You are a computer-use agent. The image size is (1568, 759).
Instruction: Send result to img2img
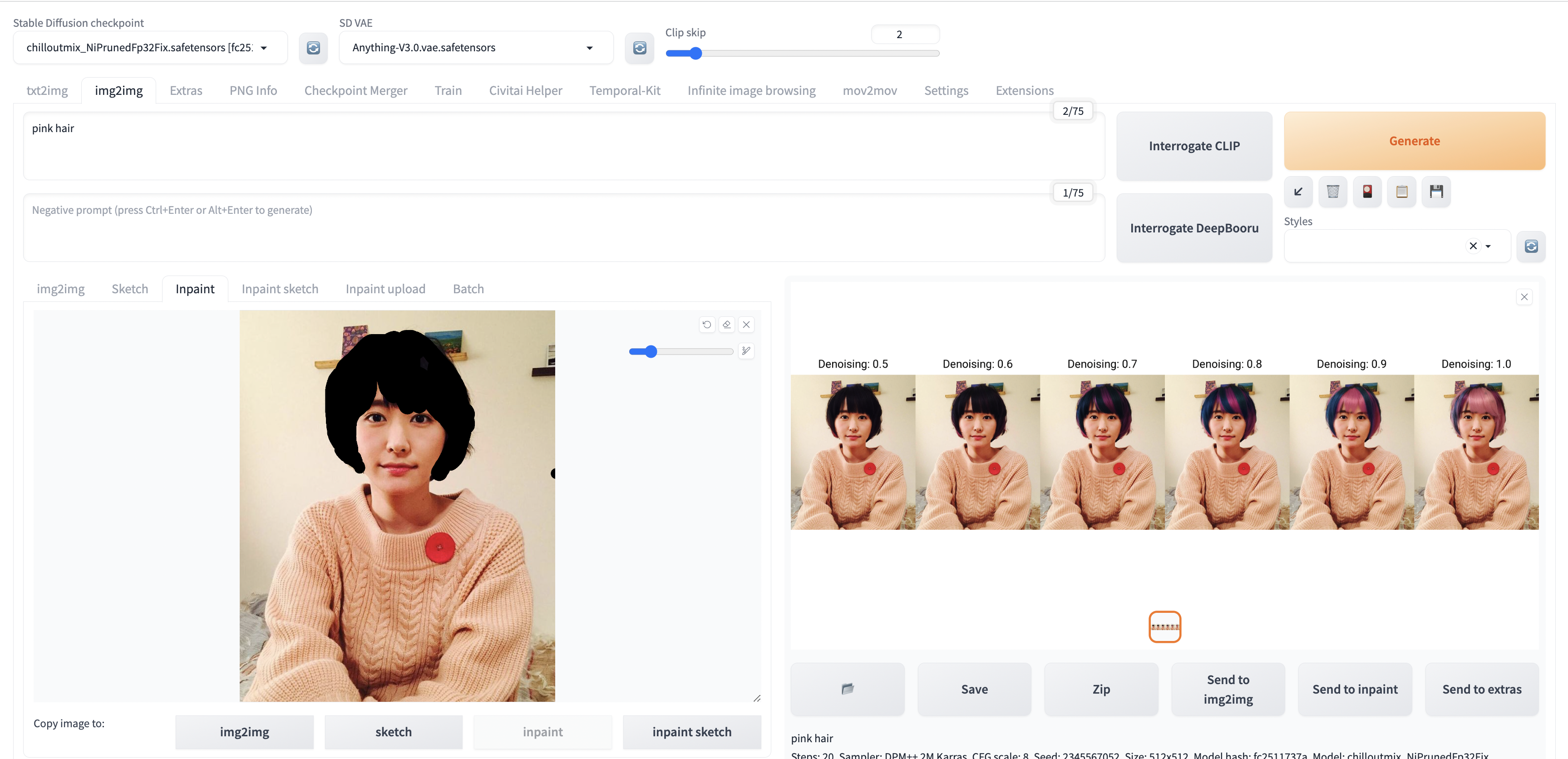[x=1228, y=689]
